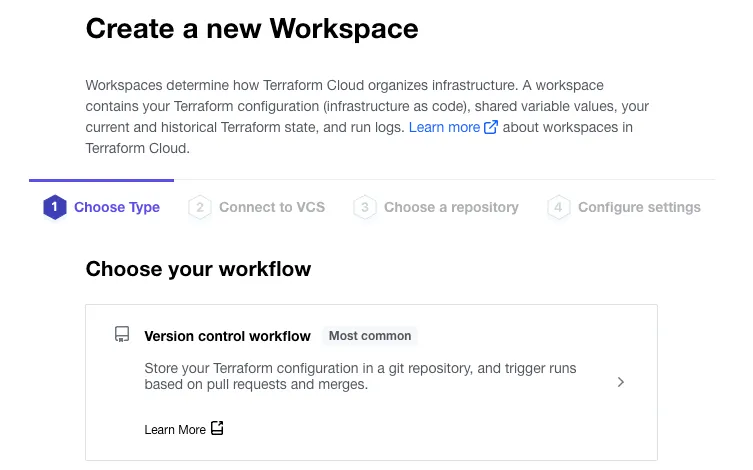Click the external link icon beside Learn more
The image size is (753, 470).
pos(491,128)
